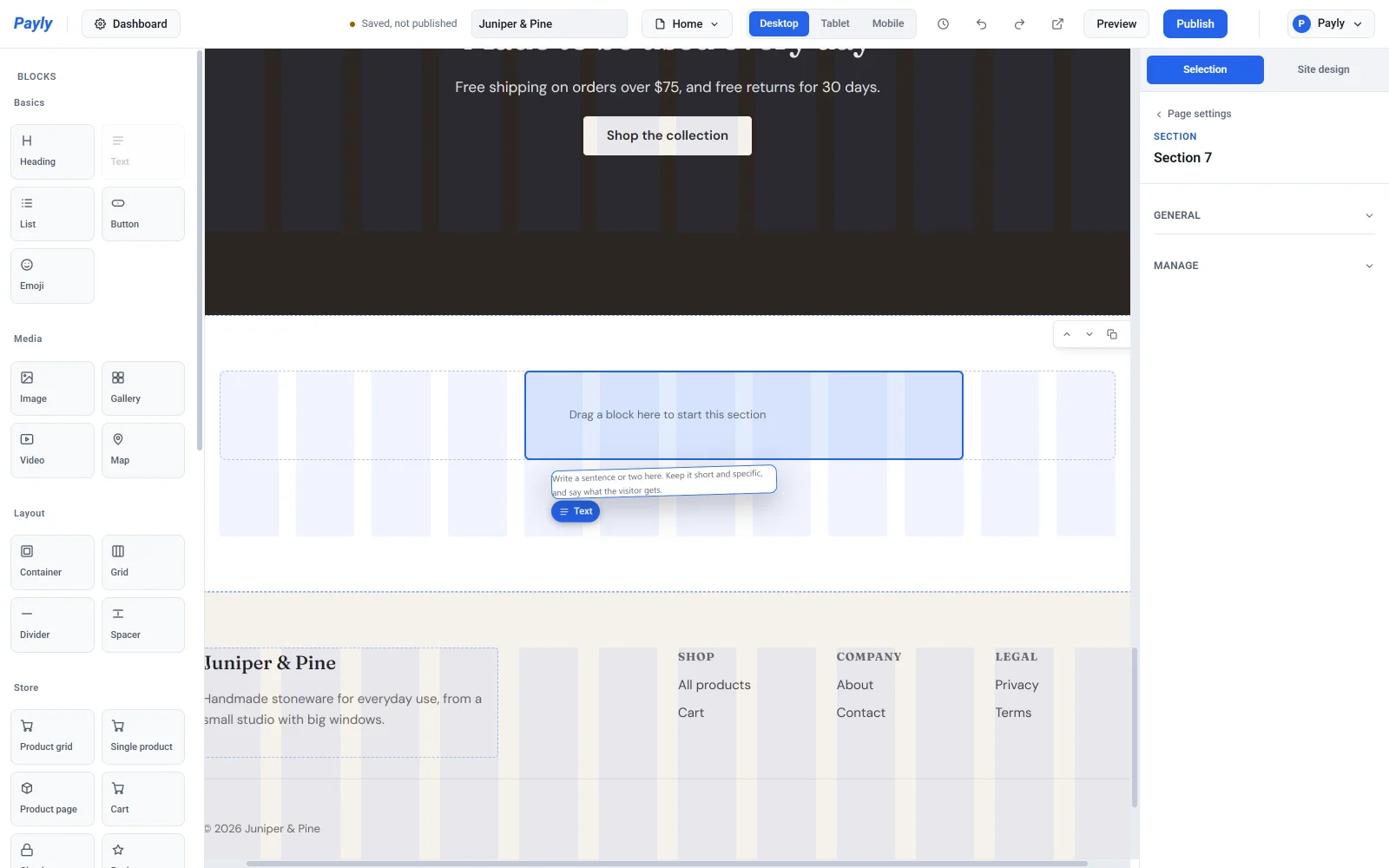This screenshot has height=868, width=1389.
Task: Pick the Cart block in Store blocks
Action: pos(143,799)
